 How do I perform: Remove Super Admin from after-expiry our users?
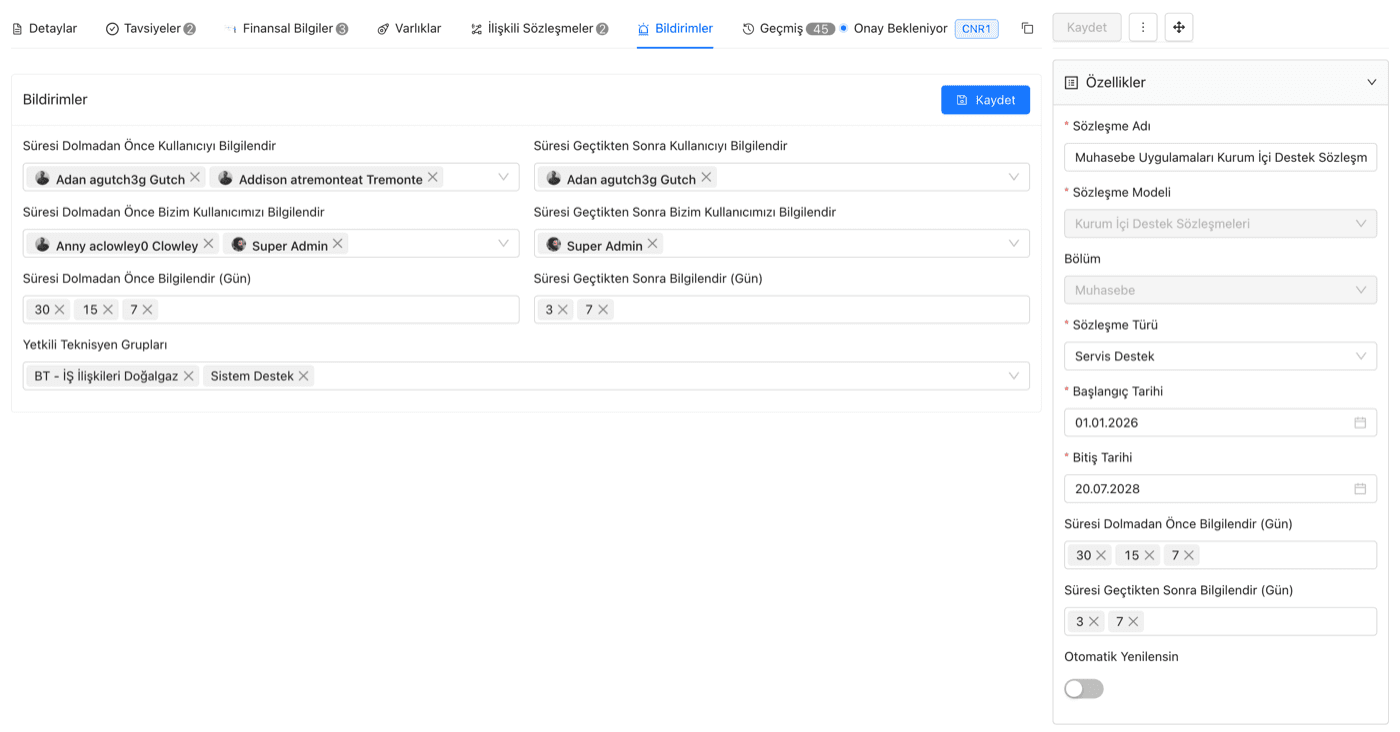[653, 243]
